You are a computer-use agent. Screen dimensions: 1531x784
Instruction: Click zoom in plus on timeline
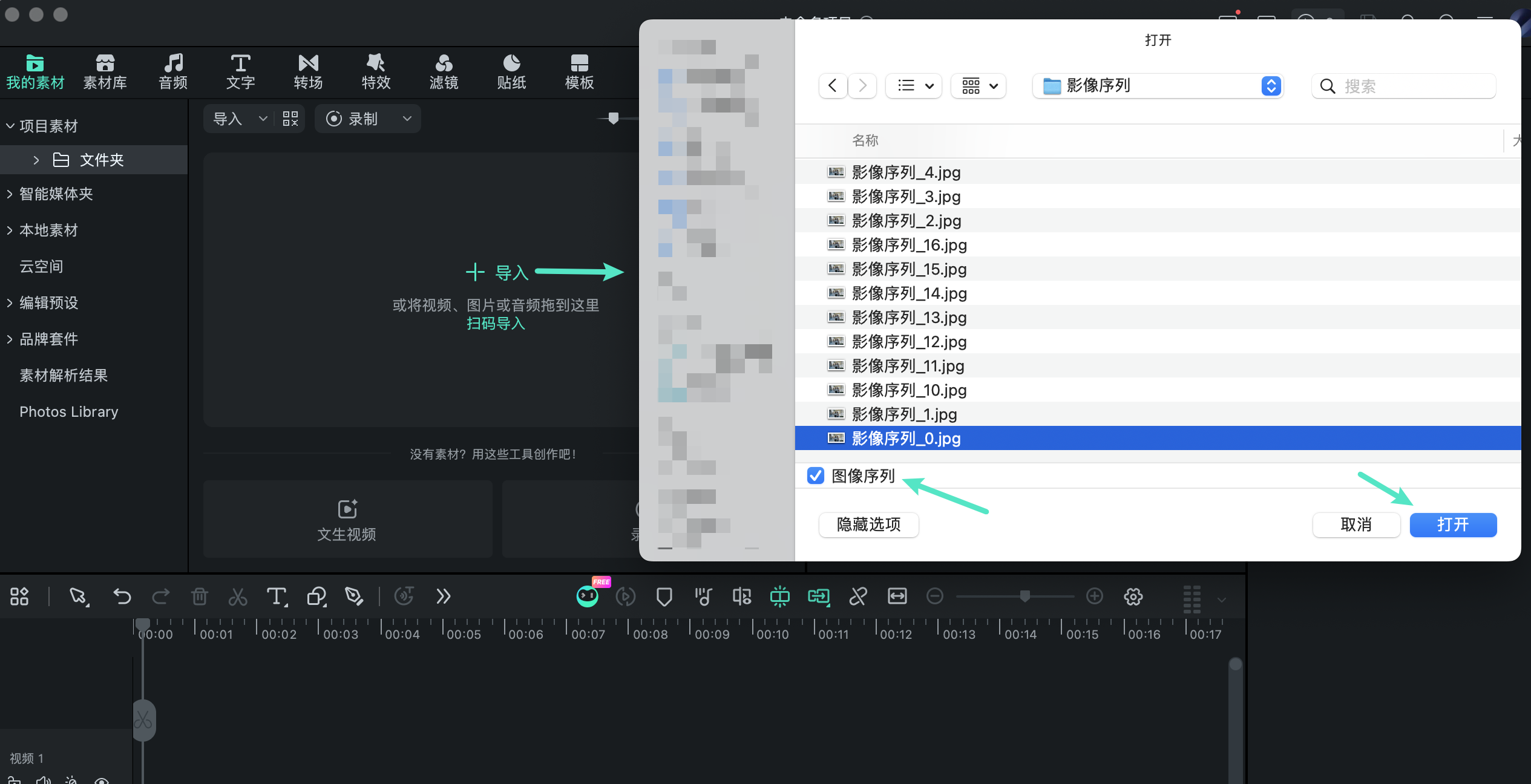coord(1095,596)
